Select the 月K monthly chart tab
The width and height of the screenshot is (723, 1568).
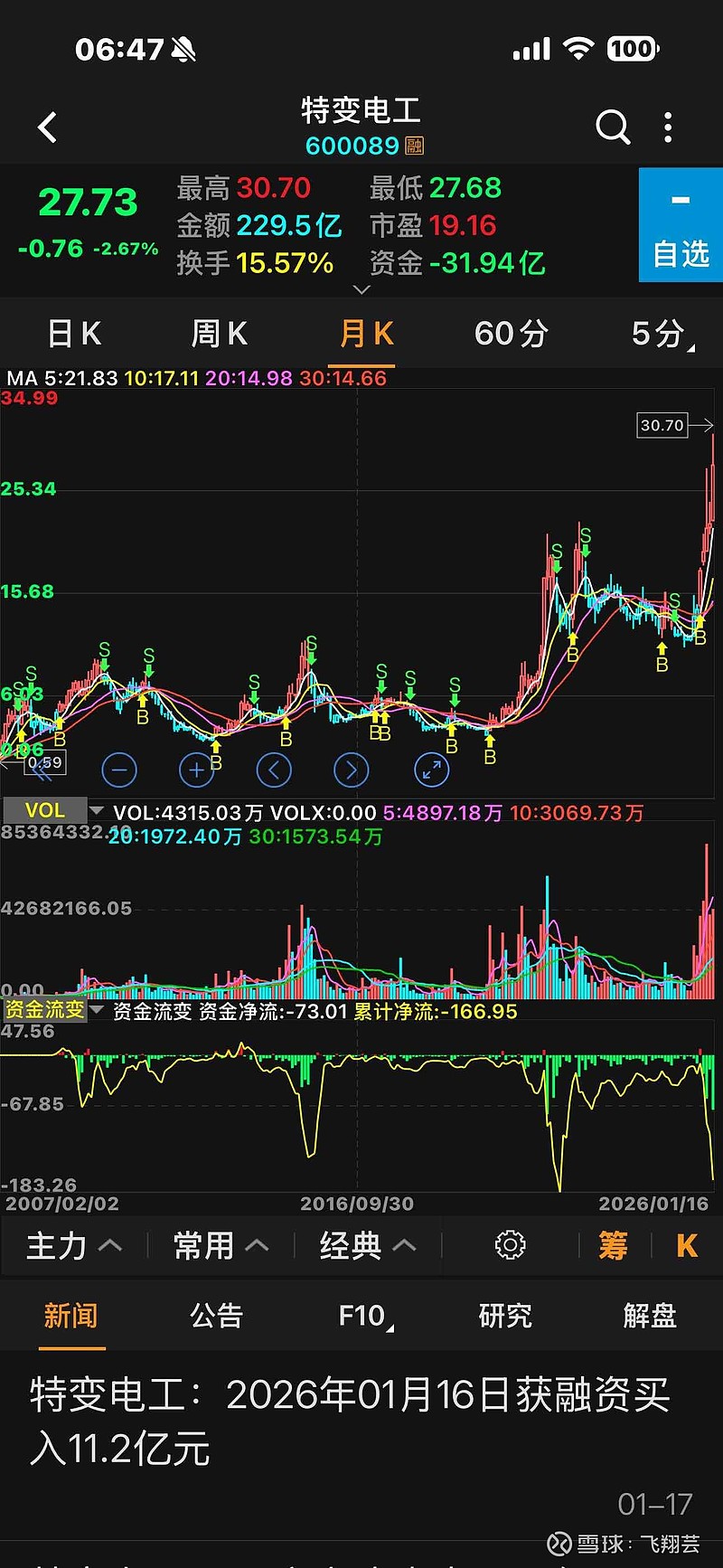pyautogui.click(x=366, y=334)
